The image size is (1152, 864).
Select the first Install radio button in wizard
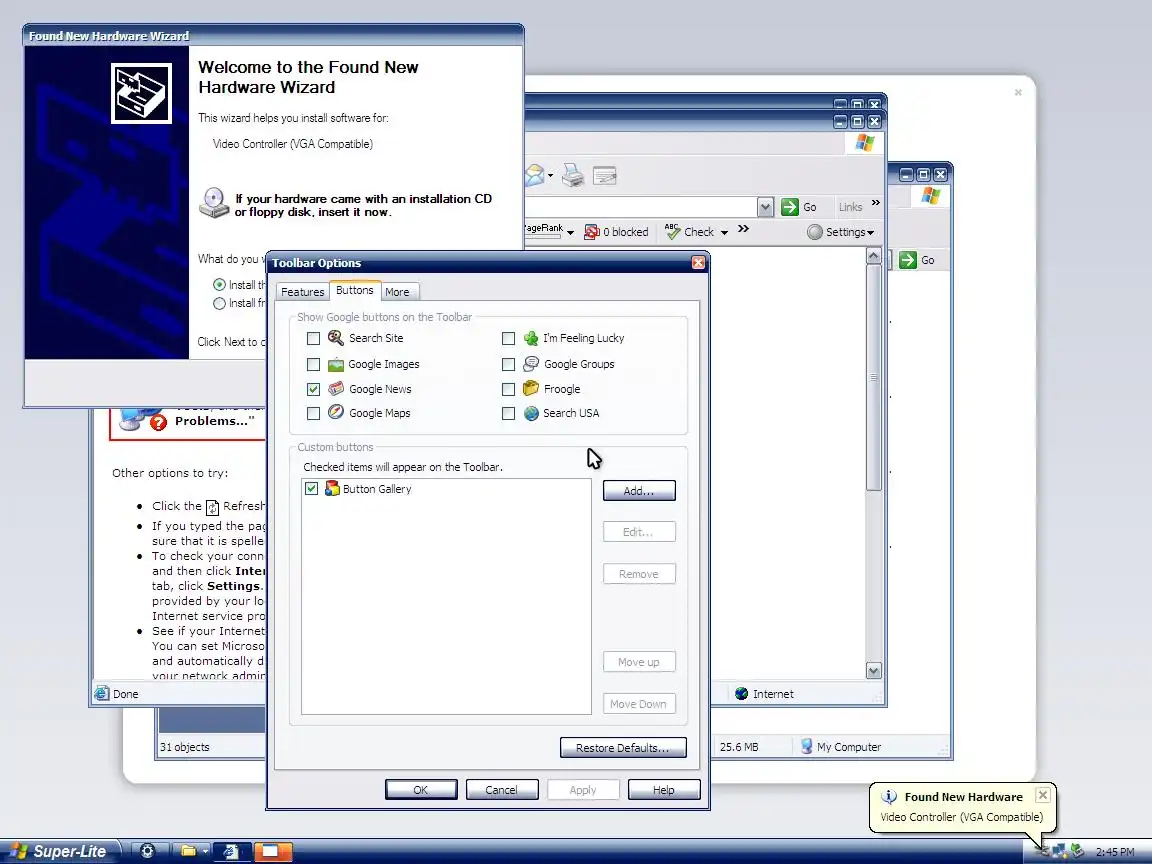[x=219, y=284]
